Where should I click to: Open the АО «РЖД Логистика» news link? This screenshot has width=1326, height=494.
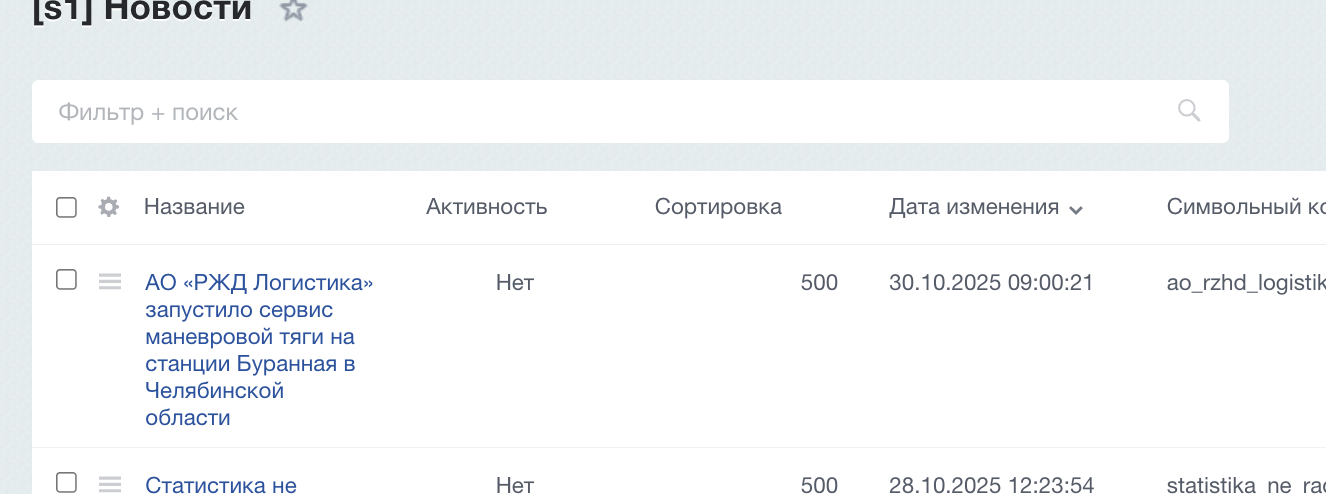258,283
